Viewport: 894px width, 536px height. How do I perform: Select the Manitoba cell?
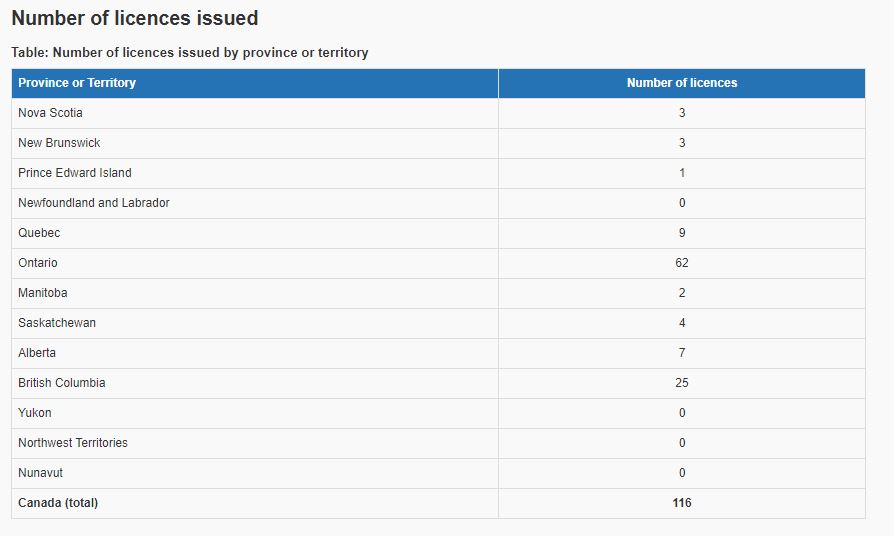click(x=43, y=293)
